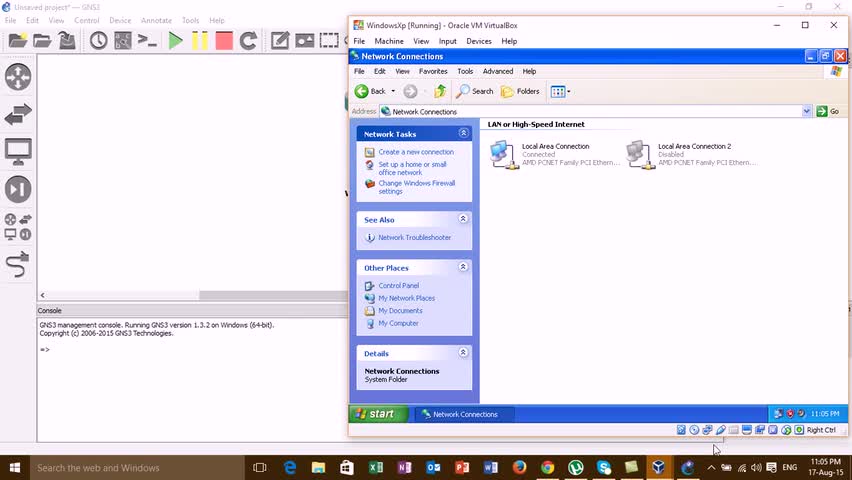This screenshot has width=852, height=480.
Task: Open My Network Places link
Action: (x=406, y=298)
